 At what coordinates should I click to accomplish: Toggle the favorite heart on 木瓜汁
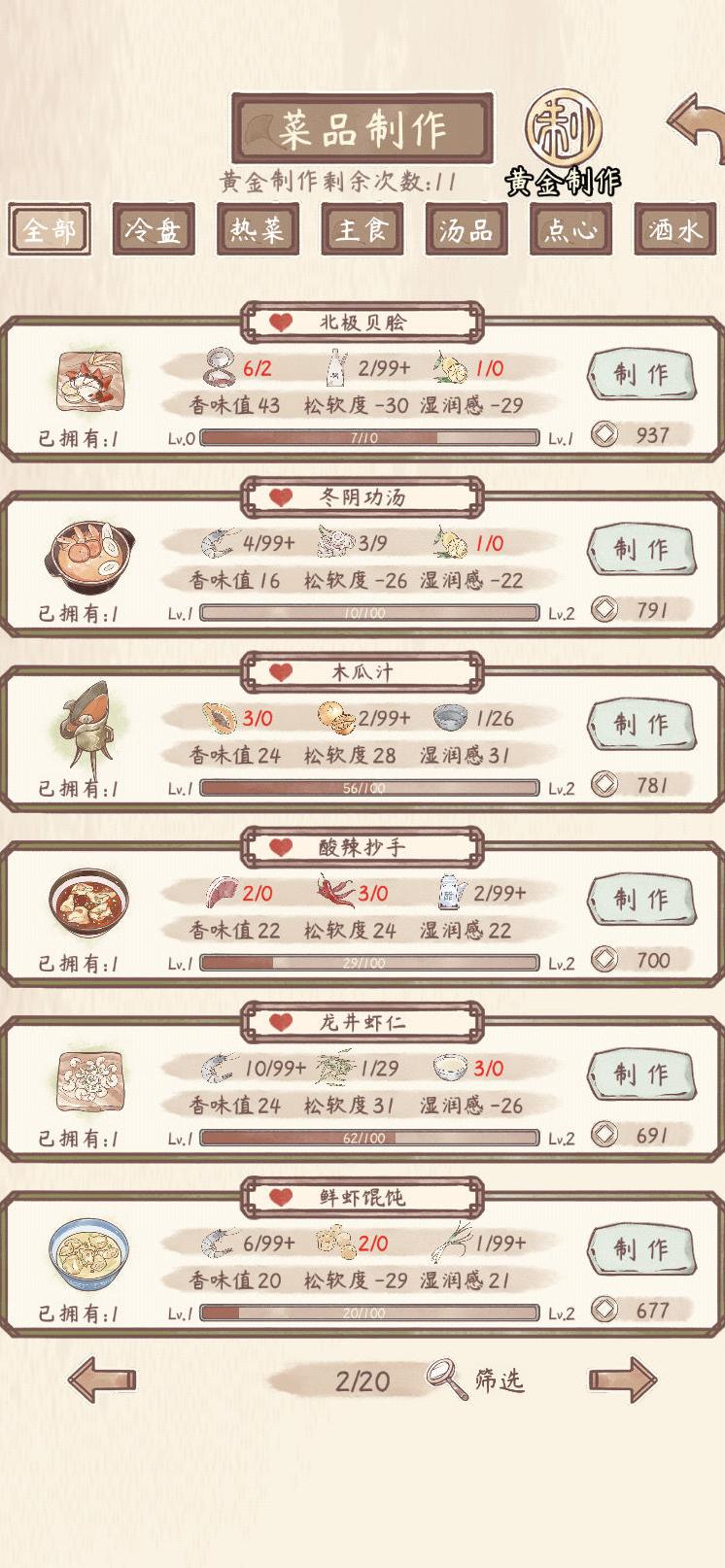tap(281, 672)
